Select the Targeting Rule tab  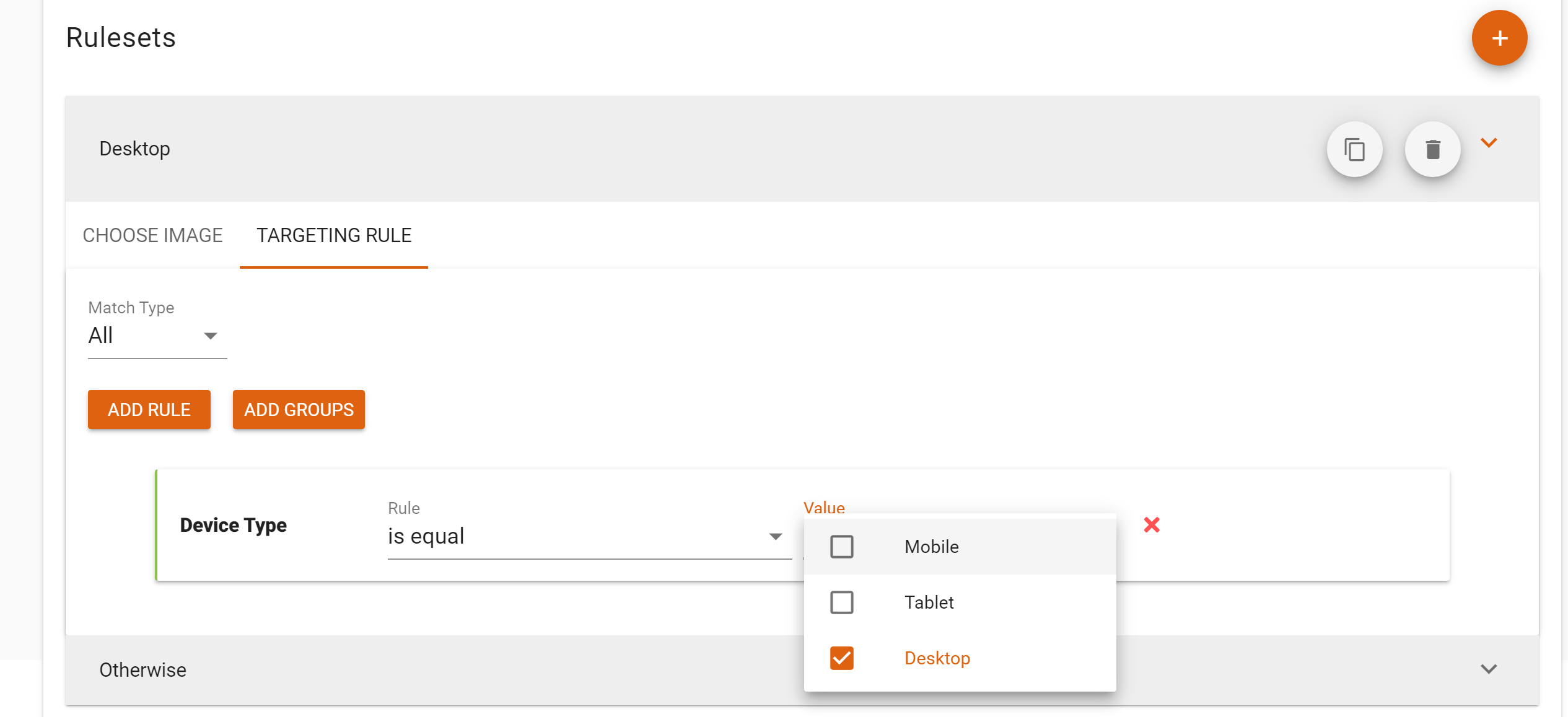pos(334,235)
